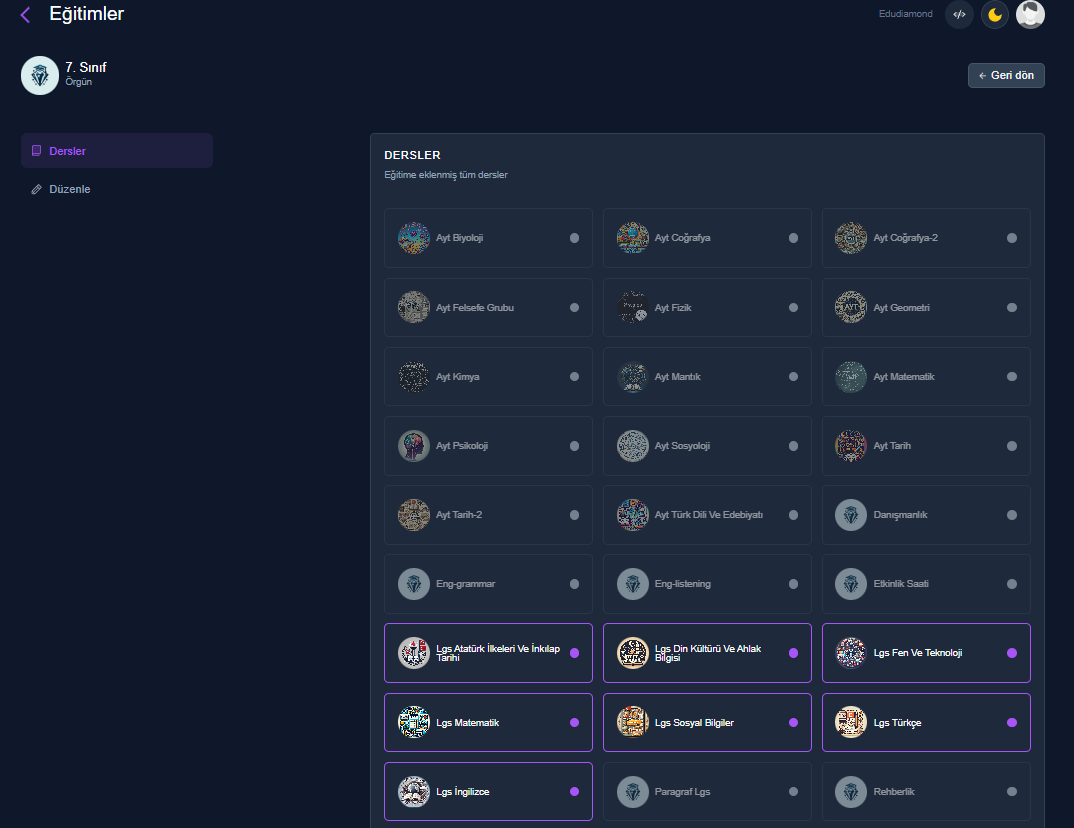Click the Ayt Tarih-2 course image

tap(414, 515)
